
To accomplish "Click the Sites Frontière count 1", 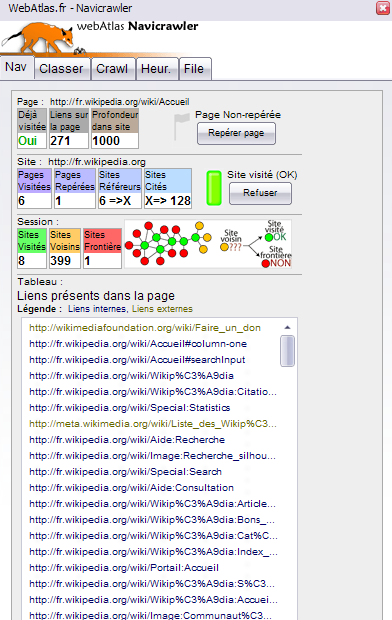I will 87,261.
